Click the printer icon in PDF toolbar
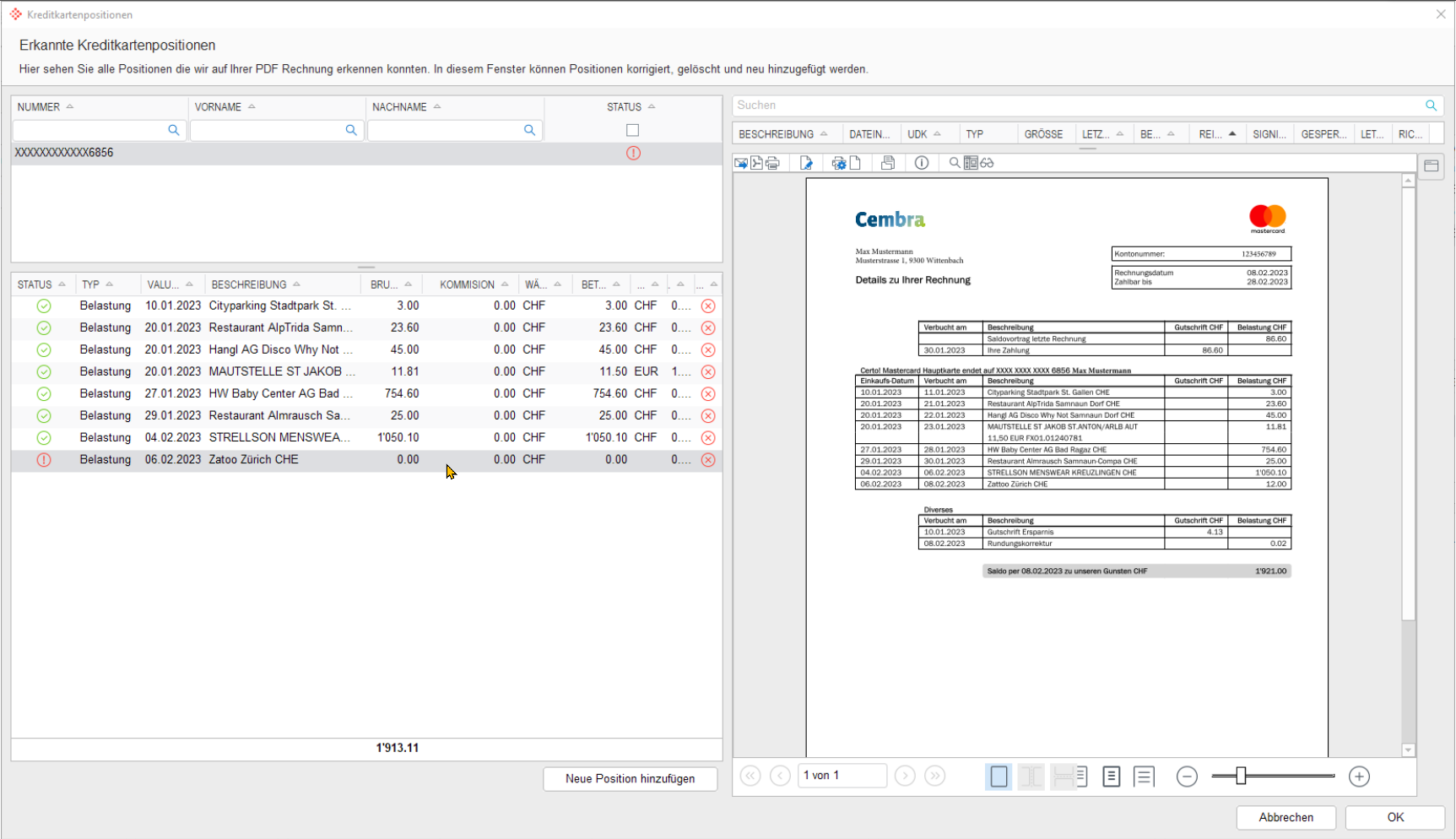 pos(772,163)
